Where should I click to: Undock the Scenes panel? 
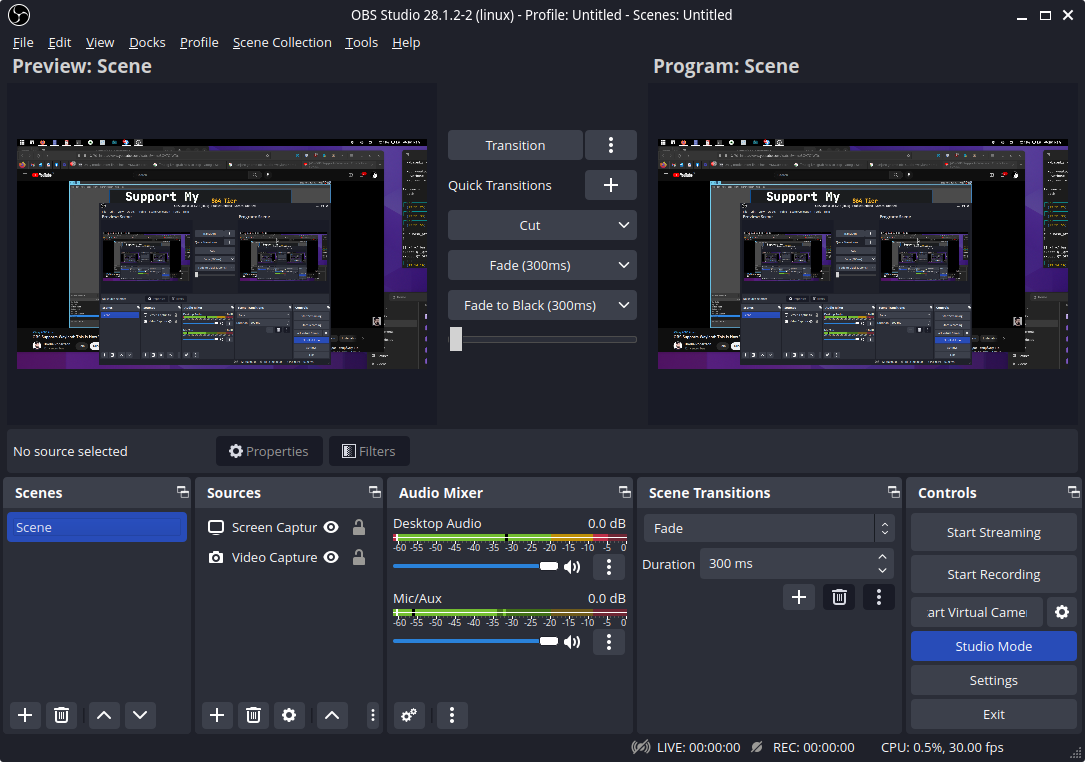(x=183, y=492)
